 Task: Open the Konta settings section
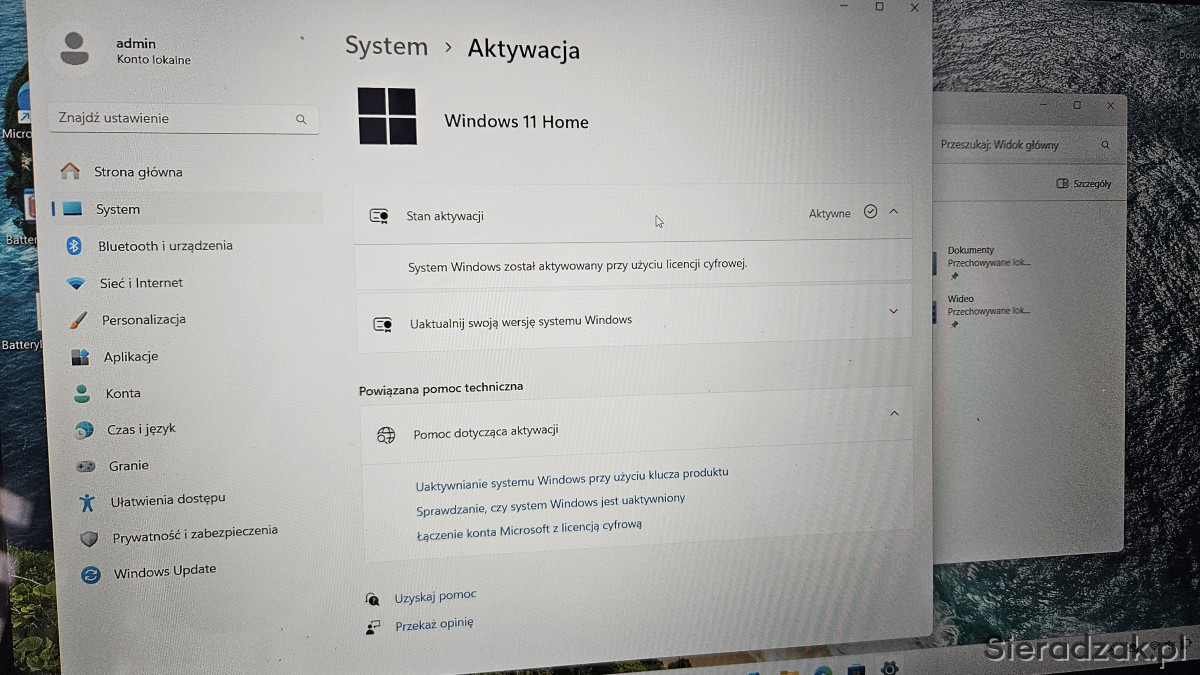122,394
